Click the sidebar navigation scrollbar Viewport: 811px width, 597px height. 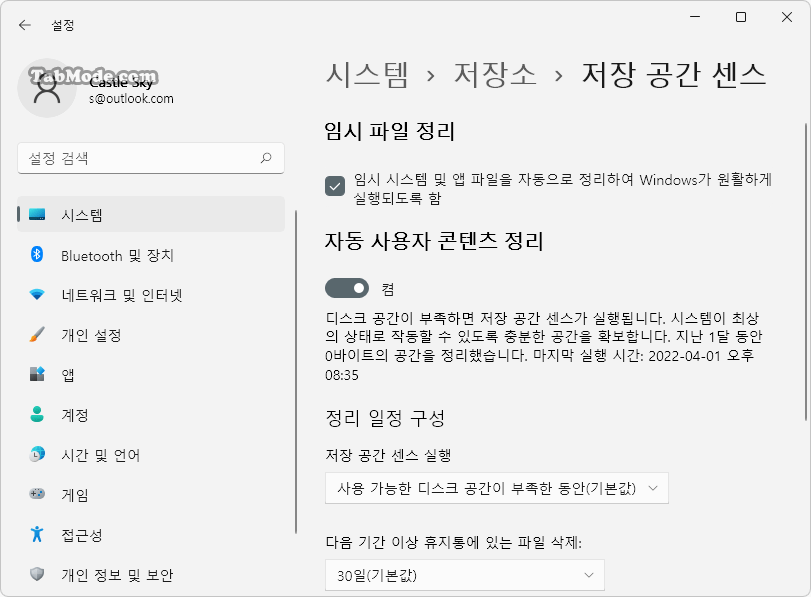click(x=296, y=371)
